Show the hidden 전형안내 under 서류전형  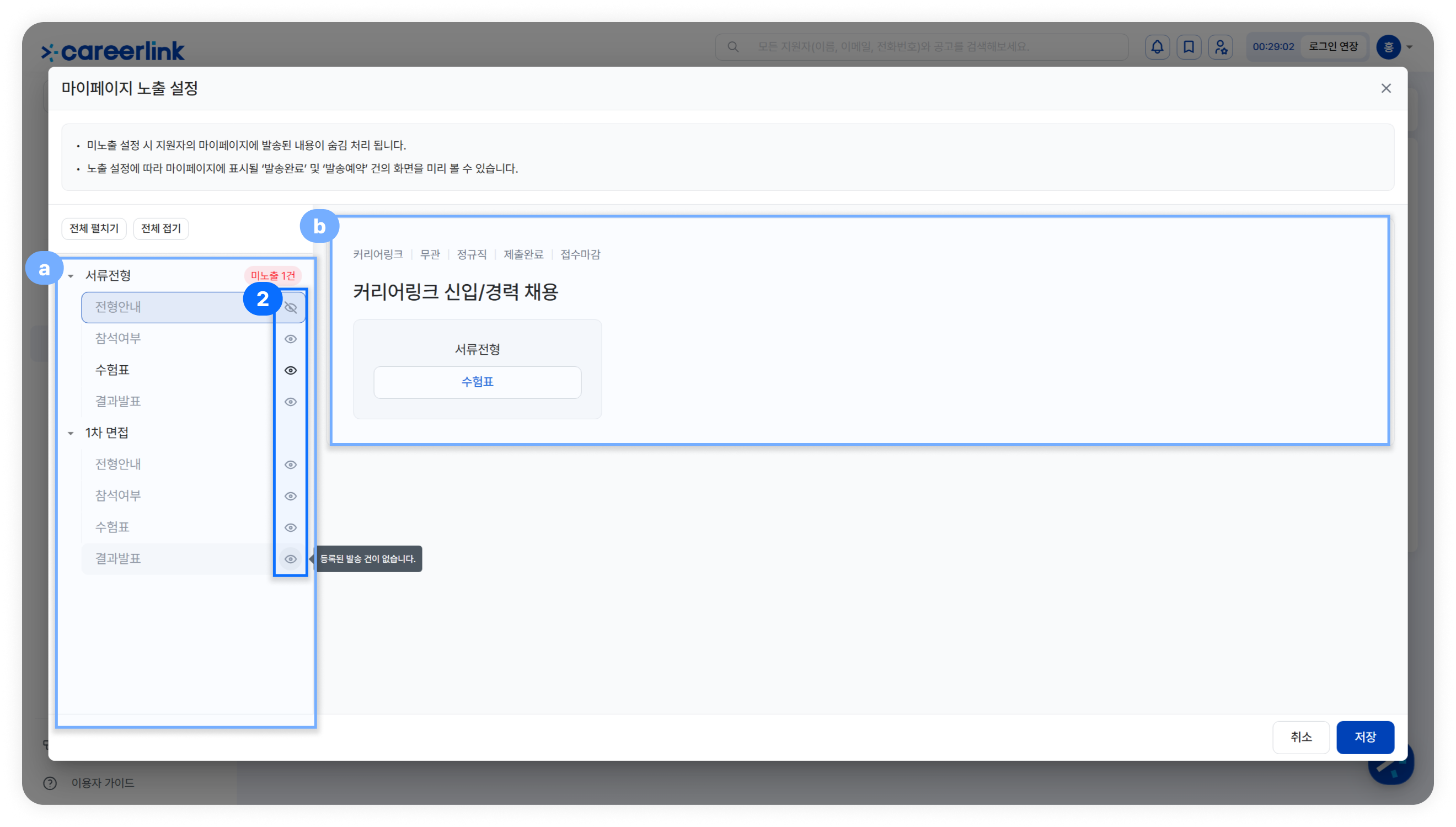[291, 307]
